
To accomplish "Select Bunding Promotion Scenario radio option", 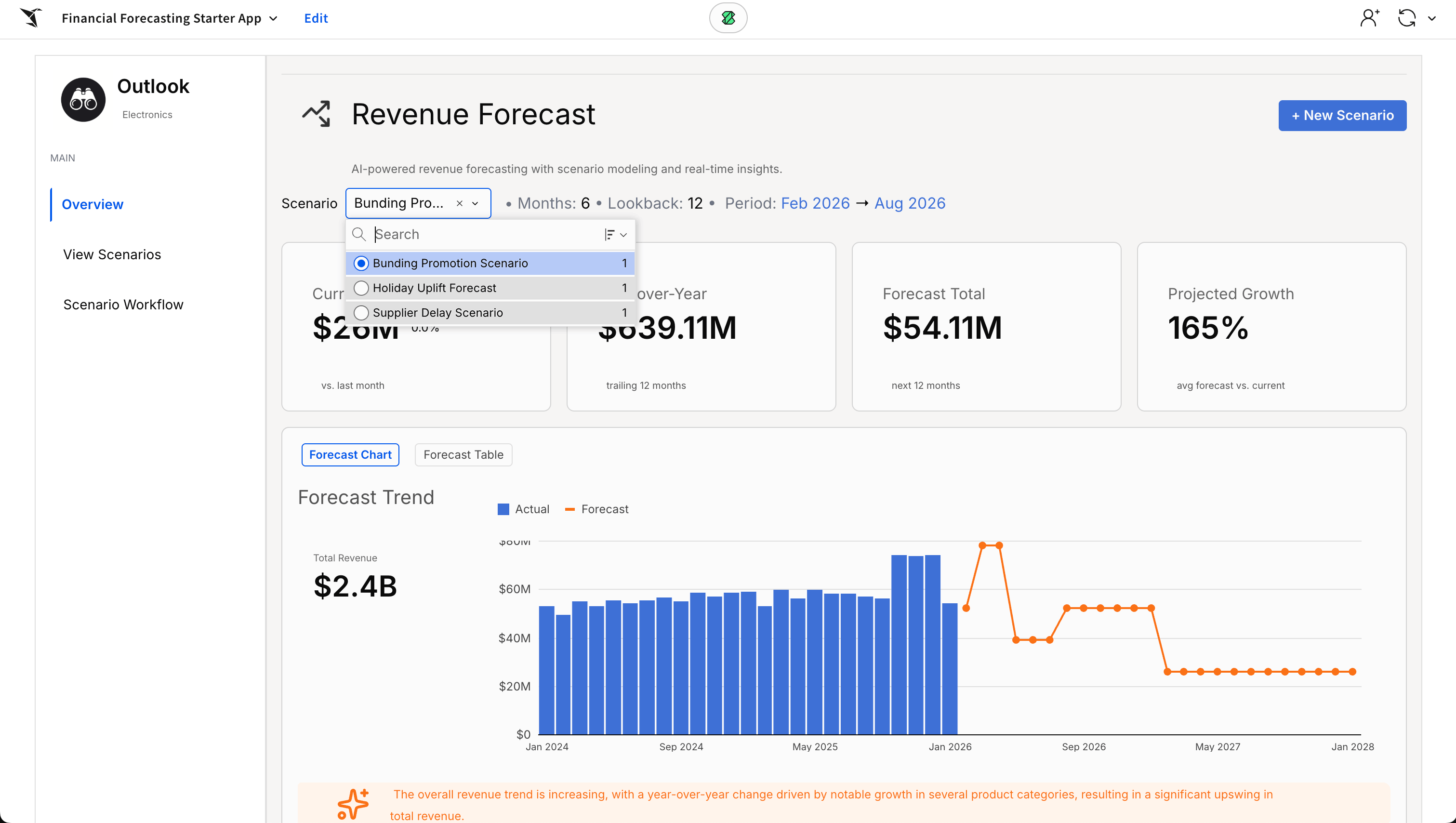I will click(361, 264).
